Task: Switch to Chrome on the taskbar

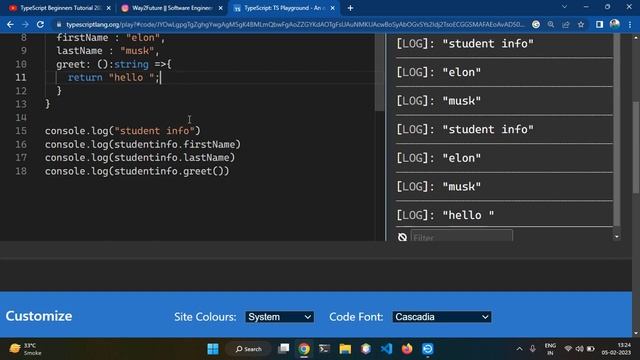Action: [x=304, y=349]
